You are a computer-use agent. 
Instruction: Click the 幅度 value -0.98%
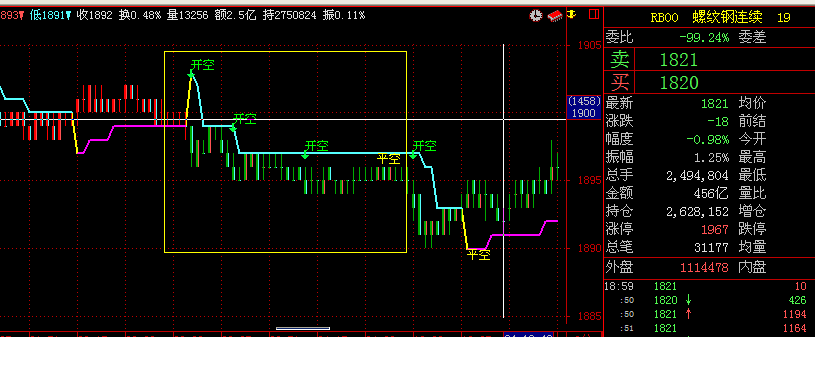[x=707, y=139]
